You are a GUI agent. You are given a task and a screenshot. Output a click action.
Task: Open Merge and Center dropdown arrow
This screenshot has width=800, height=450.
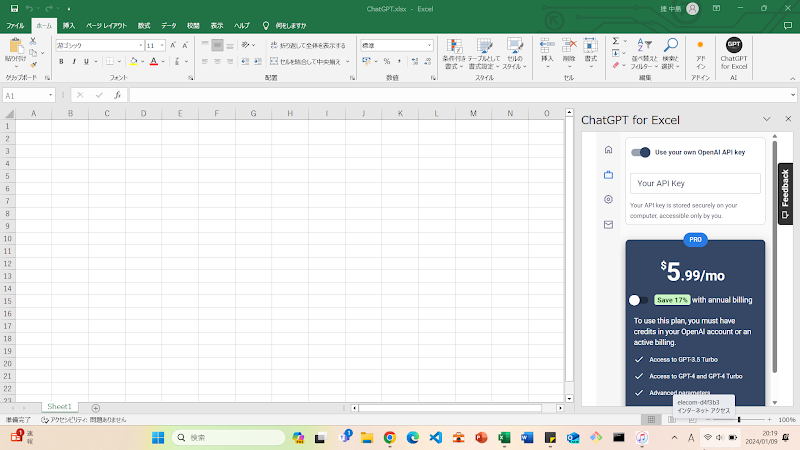pos(348,62)
